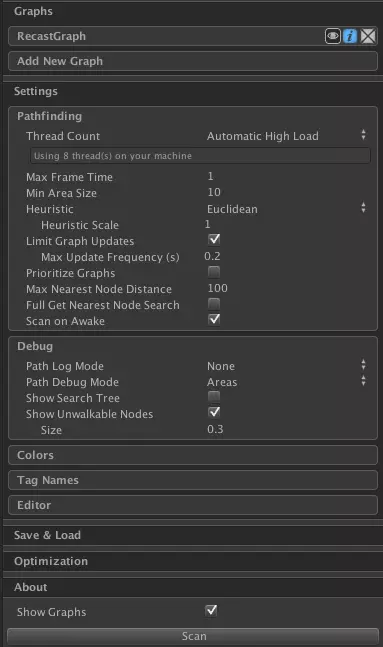The height and width of the screenshot is (647, 383).
Task: Open the RecastGraph info icon
Action: coord(350,36)
